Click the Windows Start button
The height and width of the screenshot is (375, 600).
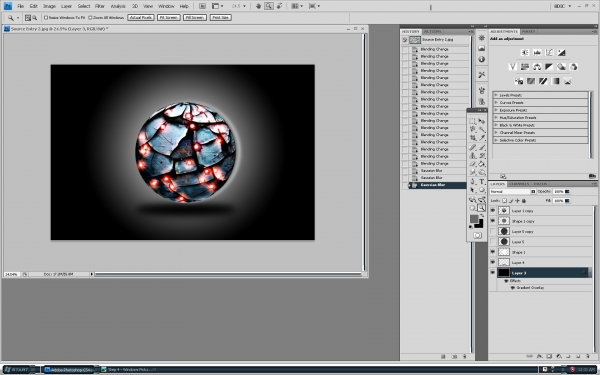18,370
